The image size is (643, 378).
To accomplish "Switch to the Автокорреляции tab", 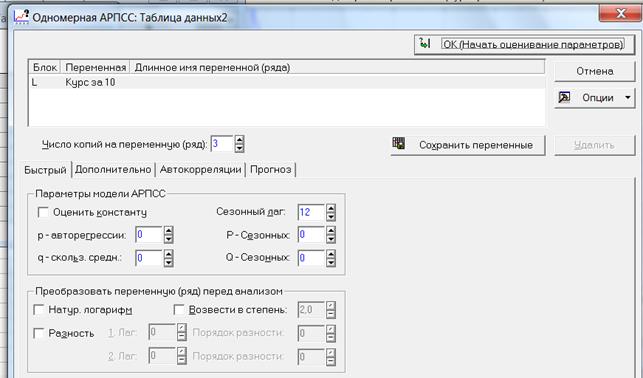I will point(201,169).
